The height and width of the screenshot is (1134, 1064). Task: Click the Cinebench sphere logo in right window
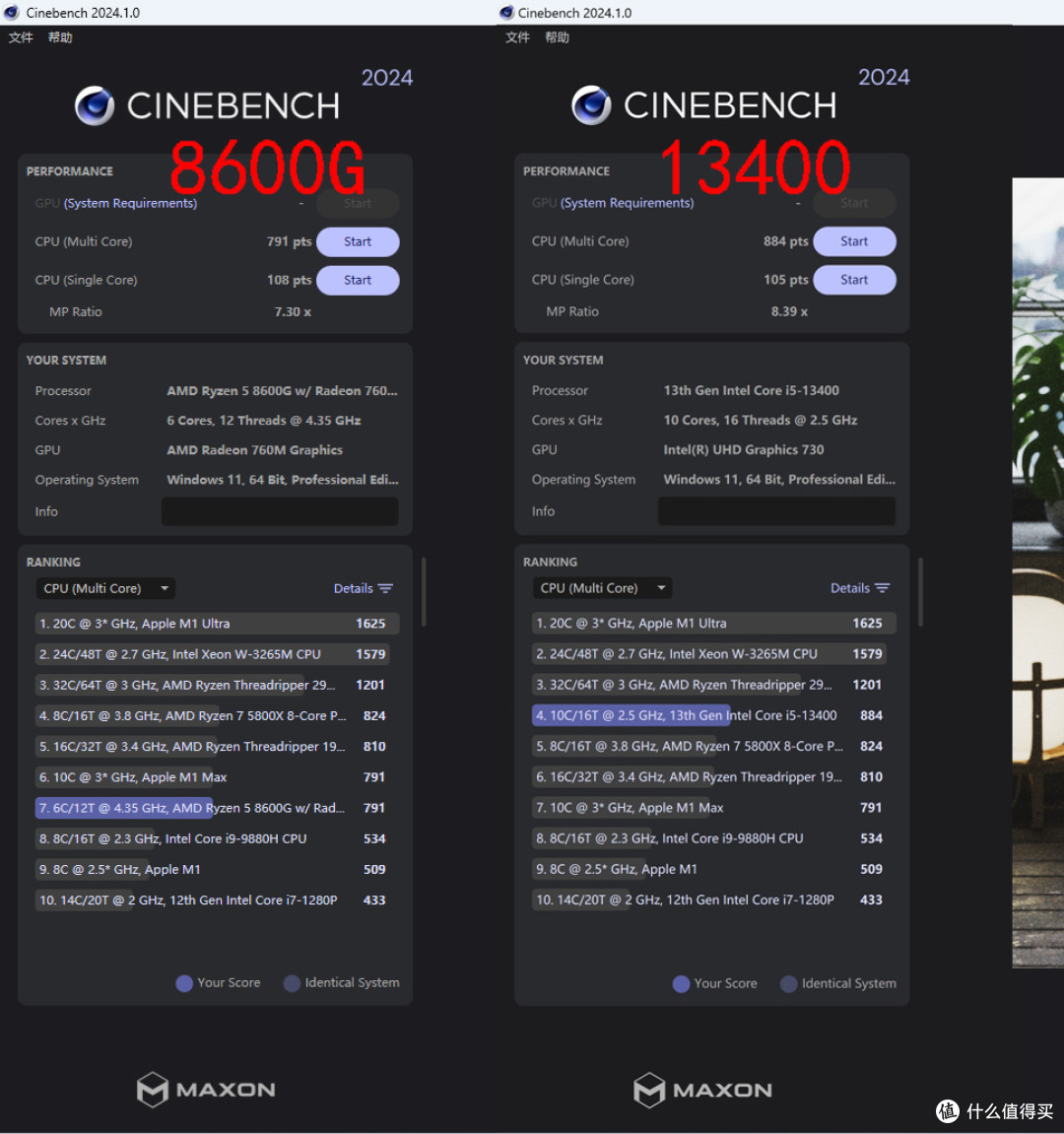[x=591, y=105]
